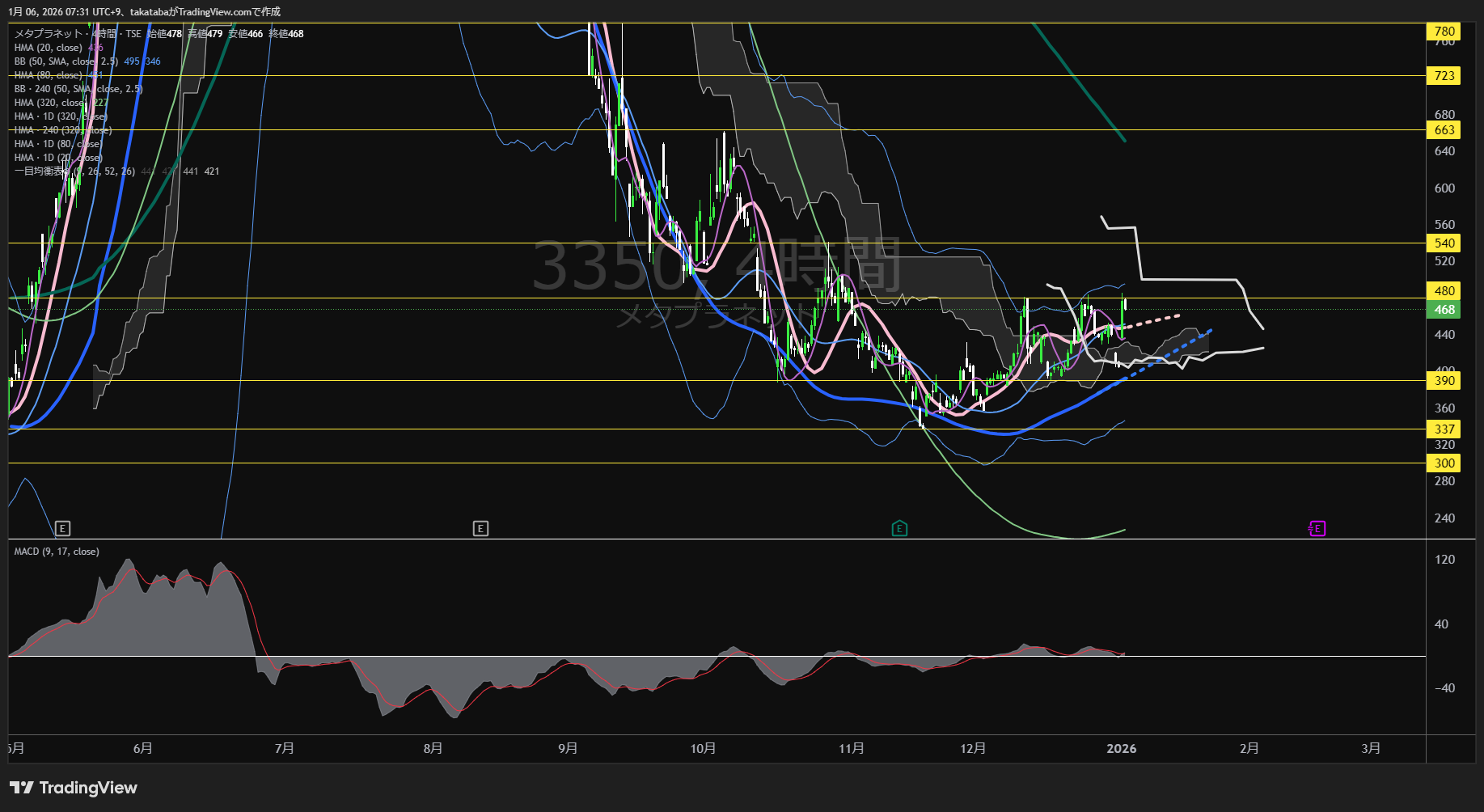Viewport: 1484px width, 812px height.
Task: Click the TradingView logo
Action: pos(74,788)
